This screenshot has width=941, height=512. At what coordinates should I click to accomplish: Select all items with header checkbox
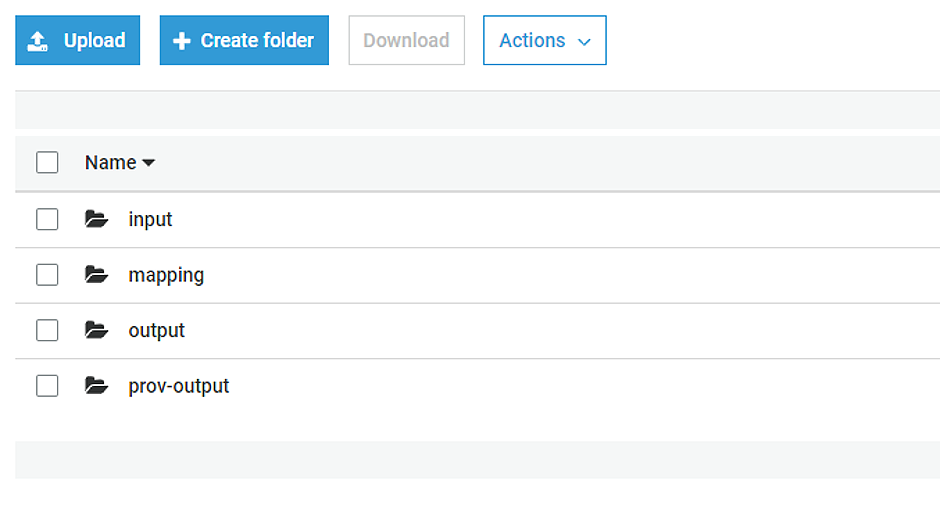click(47, 162)
